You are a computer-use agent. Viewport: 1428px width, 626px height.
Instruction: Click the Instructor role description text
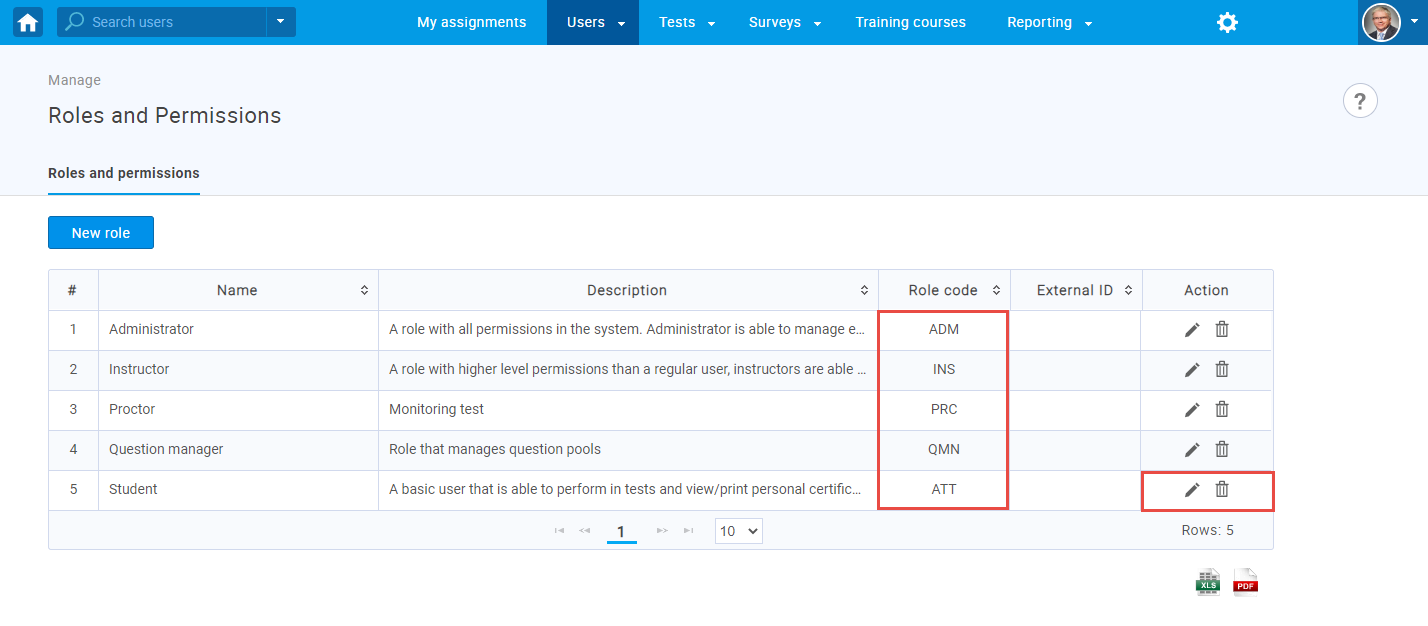tap(627, 369)
